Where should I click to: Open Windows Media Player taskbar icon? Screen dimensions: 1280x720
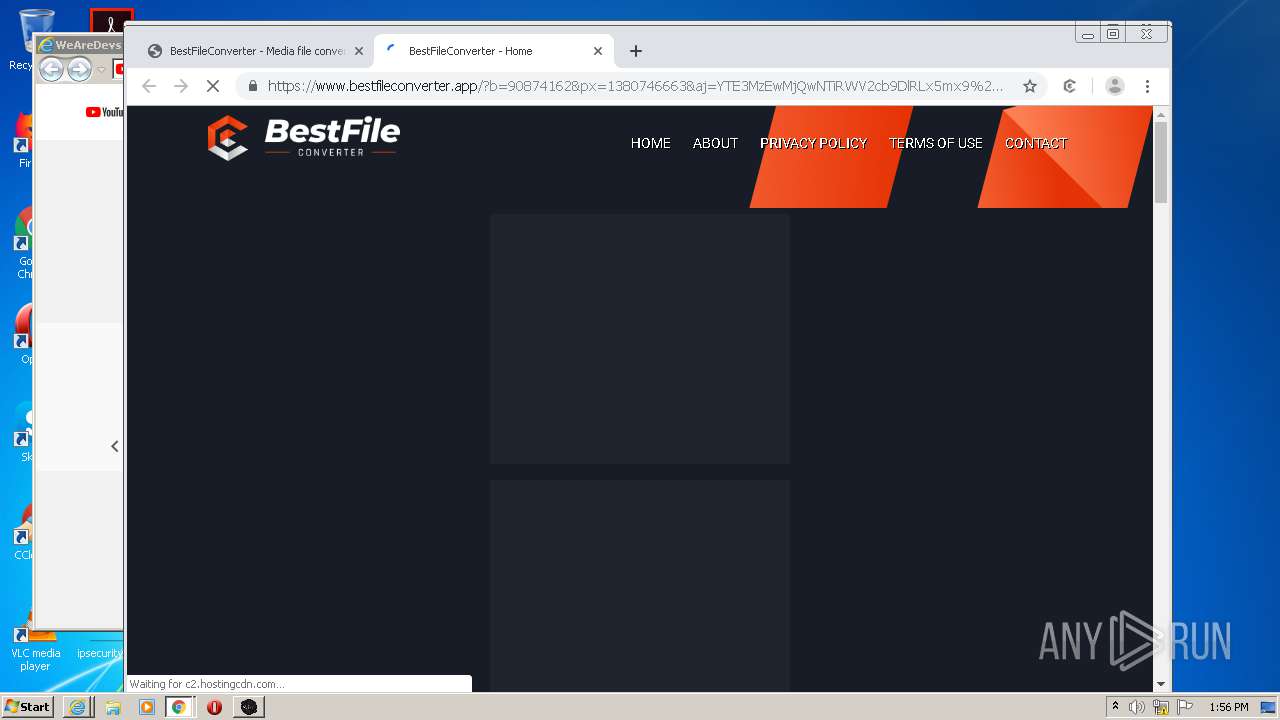coord(147,707)
